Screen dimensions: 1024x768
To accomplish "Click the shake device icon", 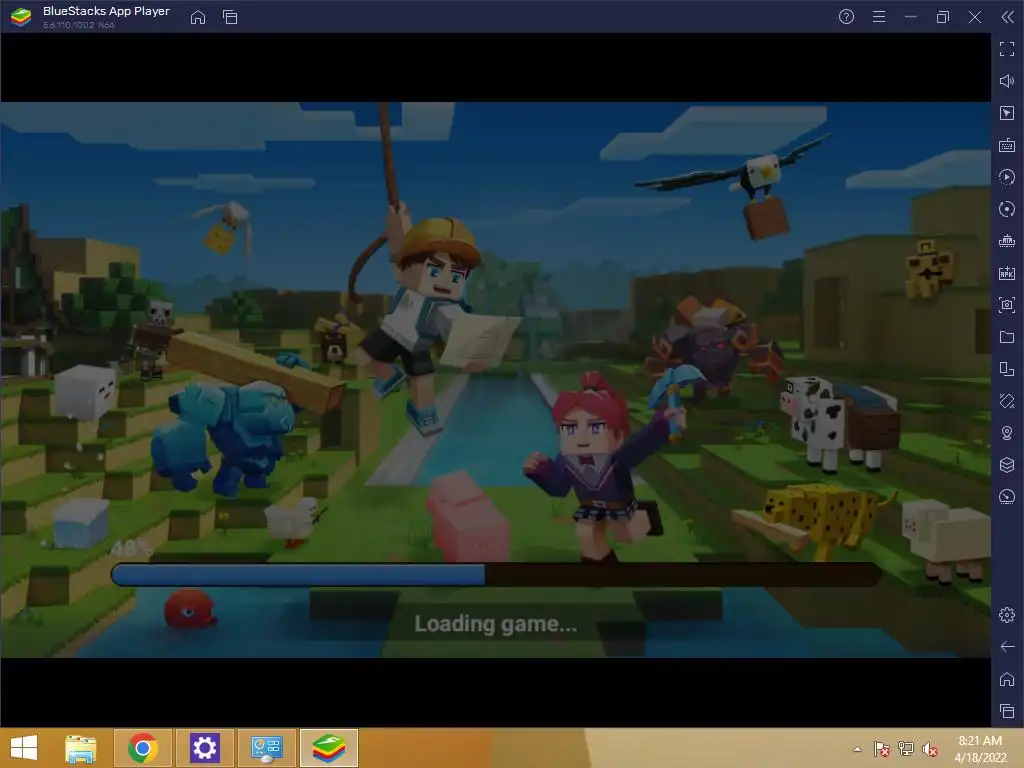I will tap(1007, 401).
